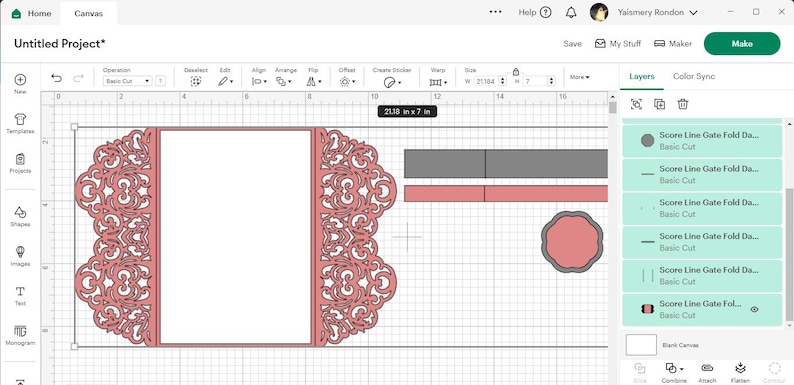Open the Combine menu
This screenshot has width=794, height=385.
(674, 372)
